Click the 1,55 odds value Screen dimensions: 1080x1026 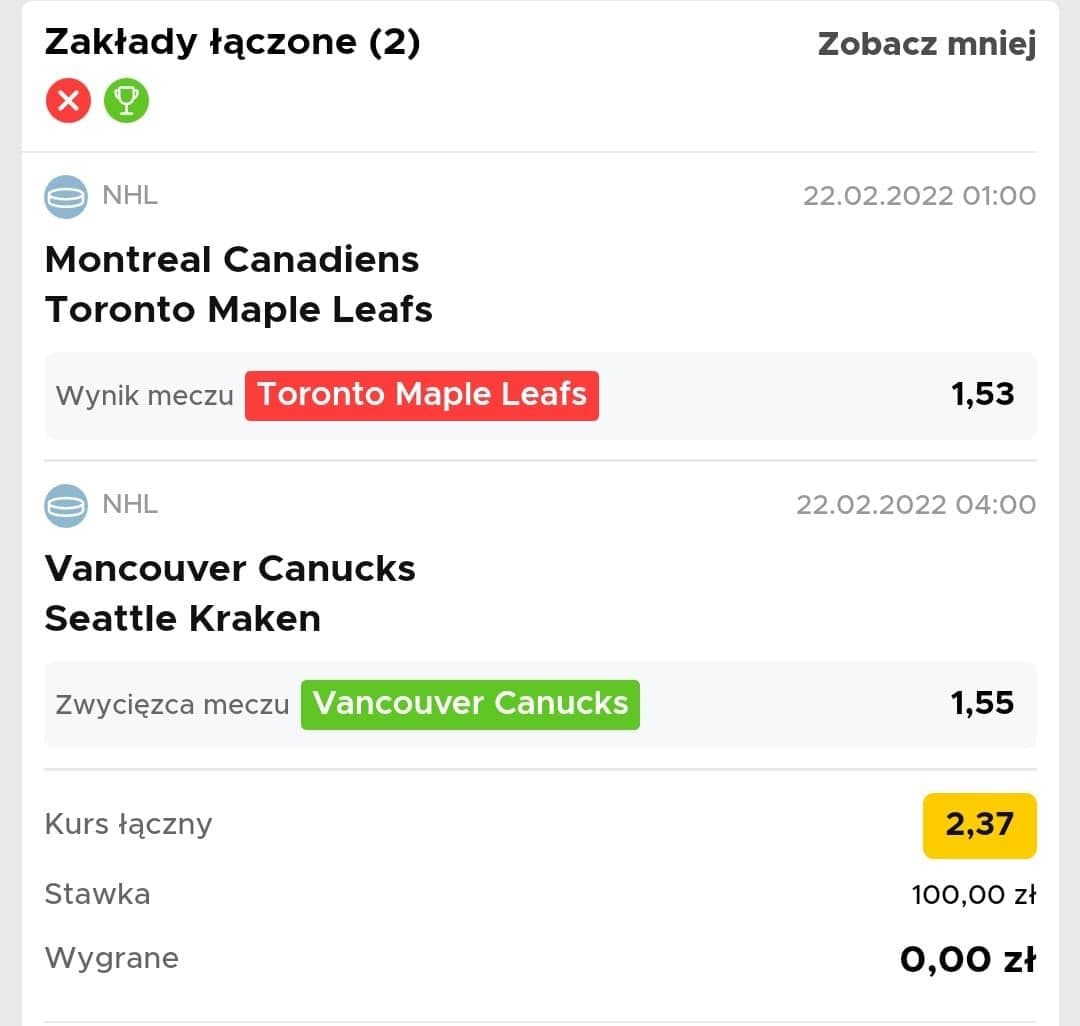click(x=983, y=704)
